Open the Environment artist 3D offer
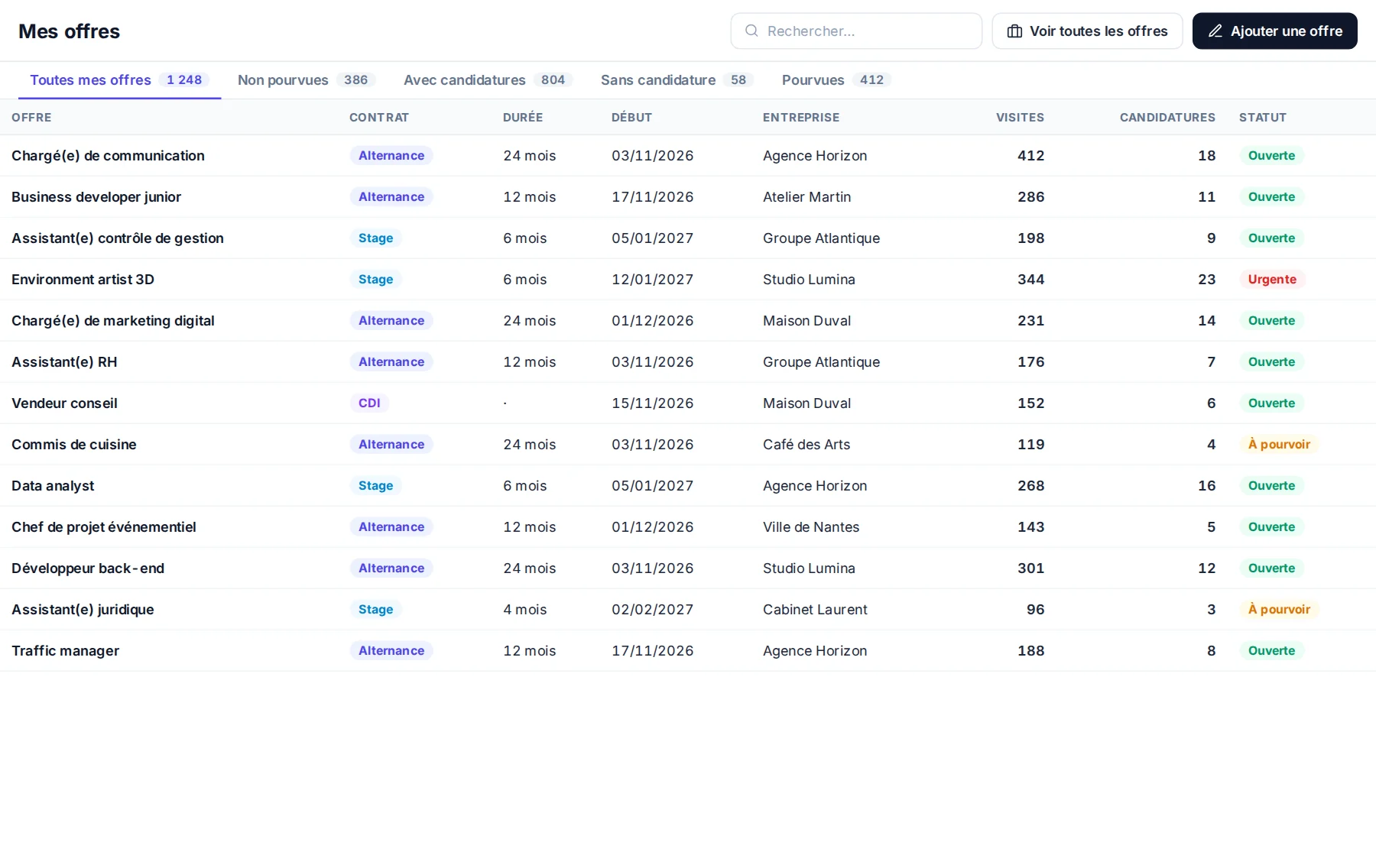The height and width of the screenshot is (868, 1376). 83,280
